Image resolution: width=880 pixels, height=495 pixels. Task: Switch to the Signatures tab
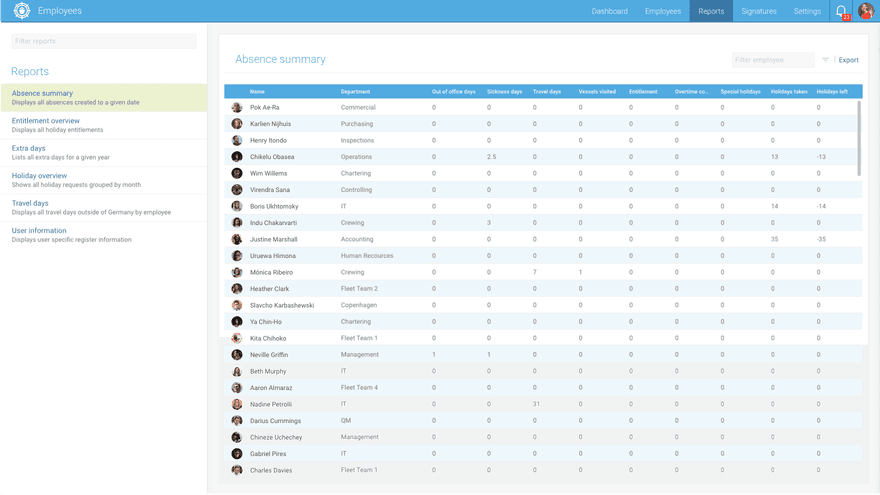coord(759,11)
